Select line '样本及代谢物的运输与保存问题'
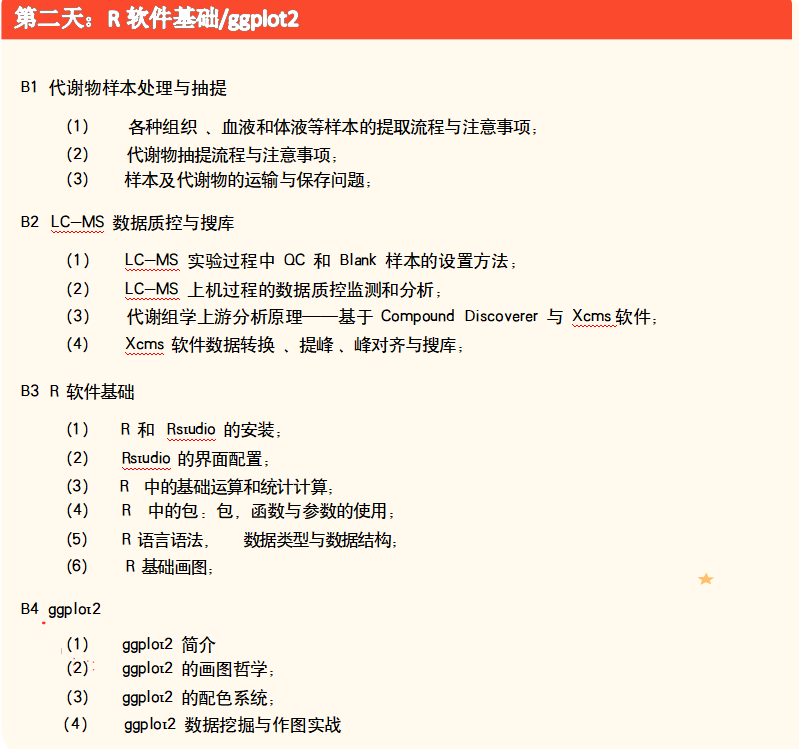 248,180
